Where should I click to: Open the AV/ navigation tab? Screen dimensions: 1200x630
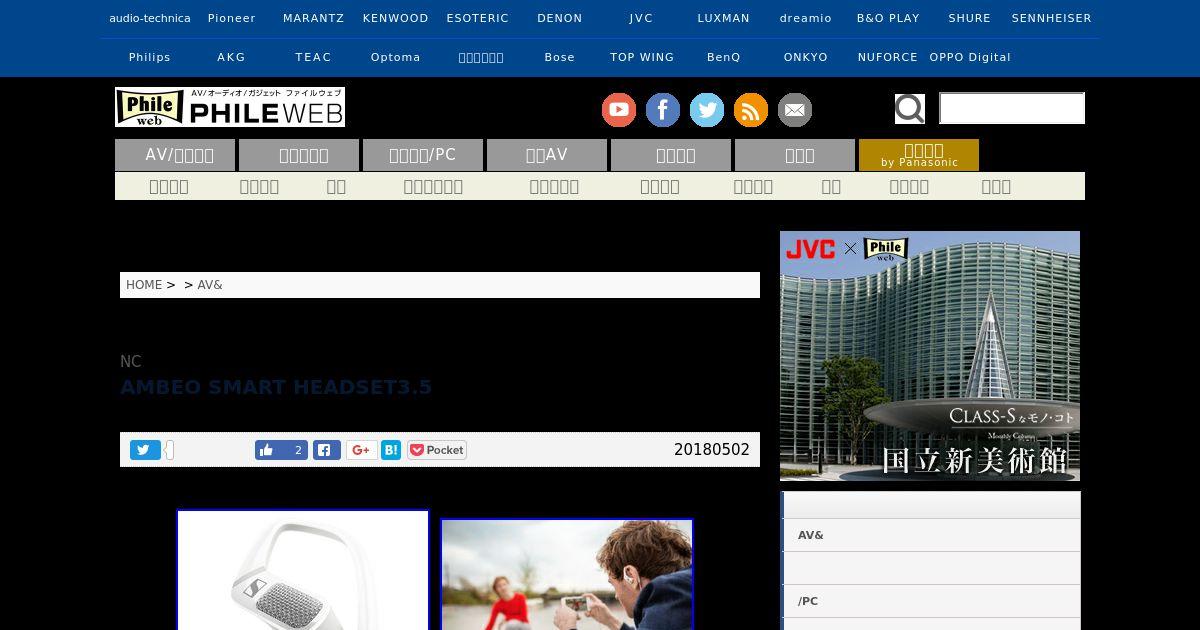click(175, 155)
